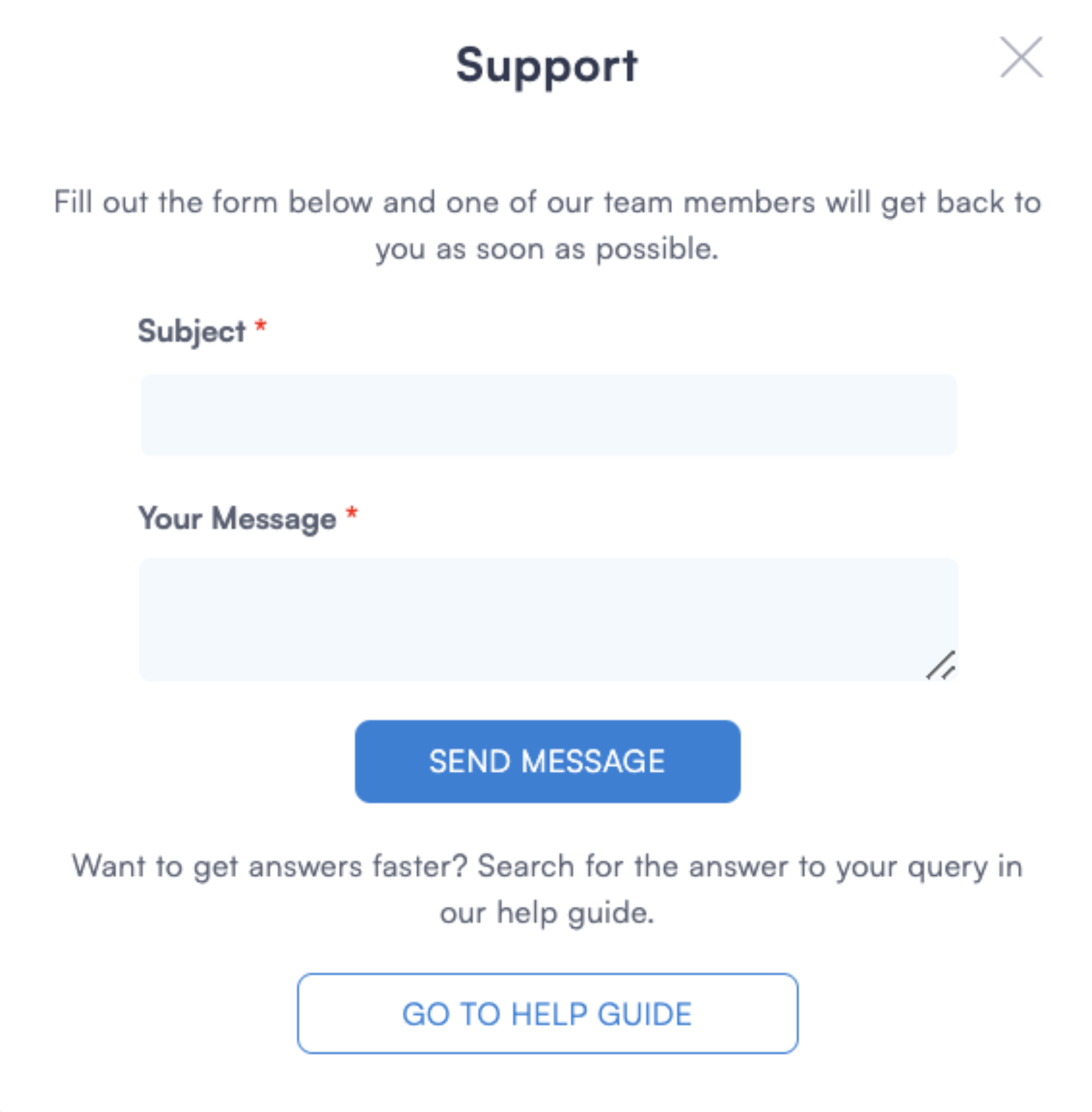1092x1112 pixels.
Task: Click the SEND MESSAGE button
Action: tap(548, 761)
